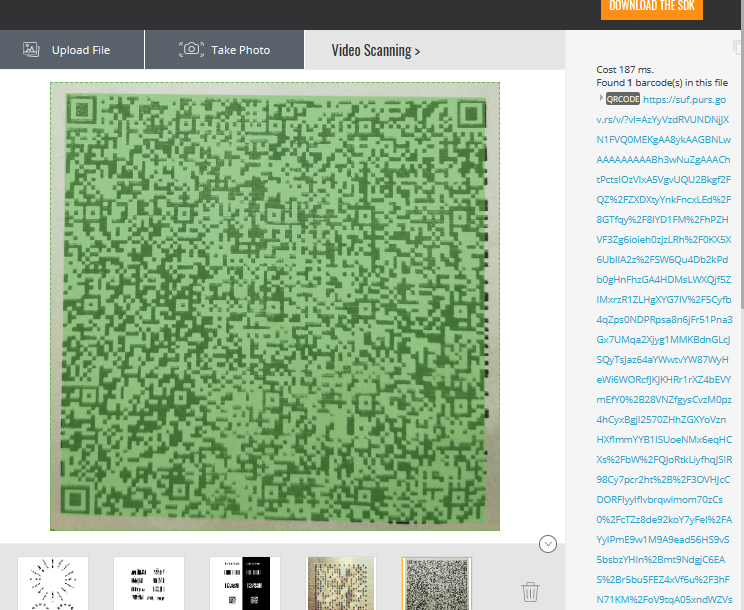The image size is (744, 610).
Task: Click 'Found 1 barcode(s) in this file' text
Action: tap(662, 83)
